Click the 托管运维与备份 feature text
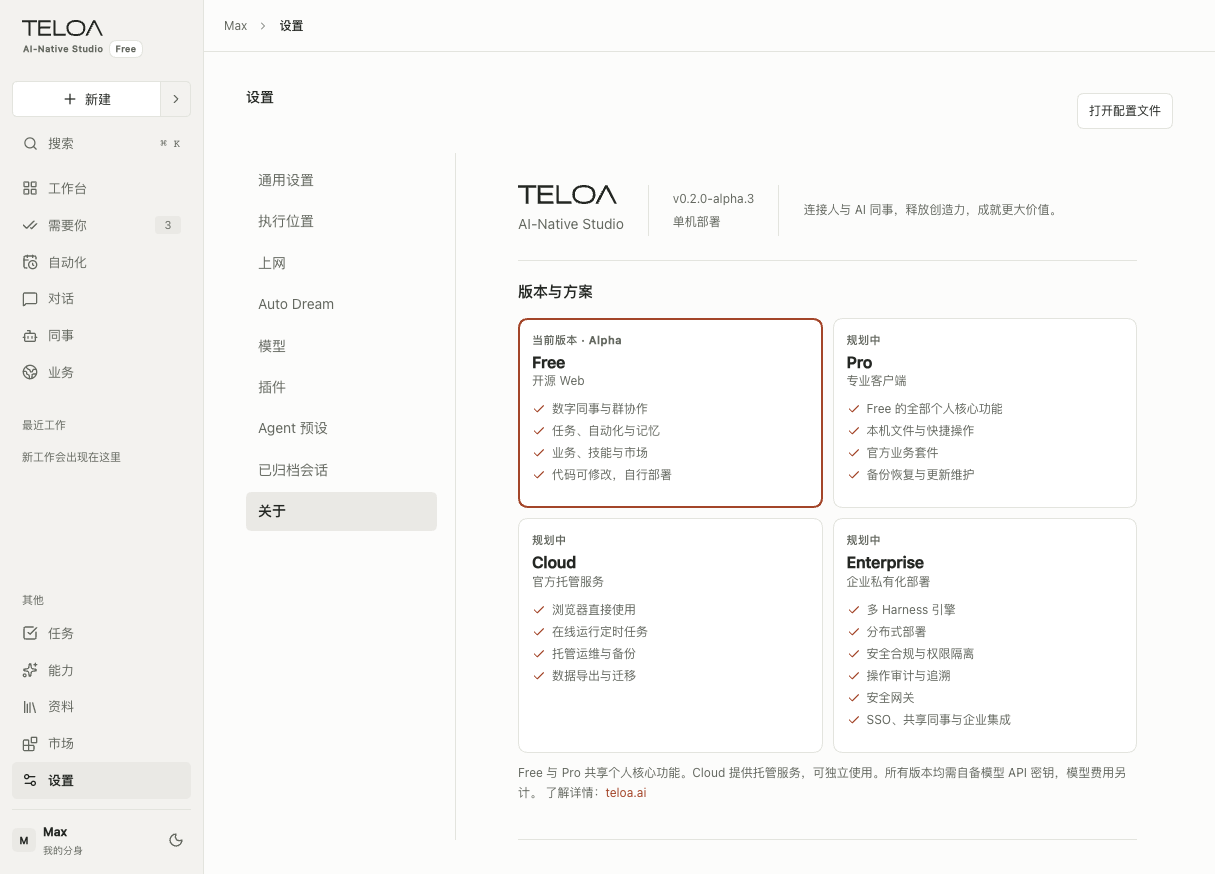1215x874 pixels. point(594,654)
